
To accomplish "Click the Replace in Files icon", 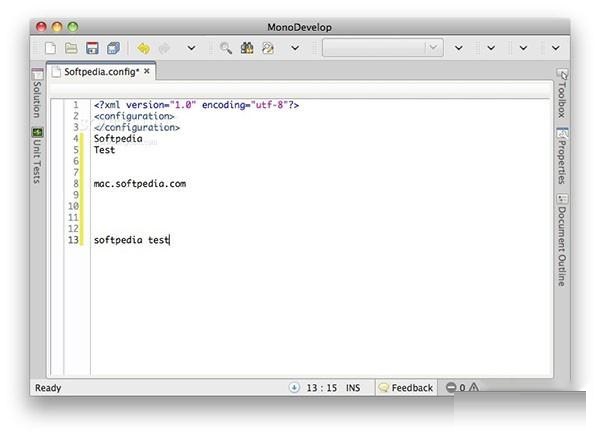I will tap(268, 48).
